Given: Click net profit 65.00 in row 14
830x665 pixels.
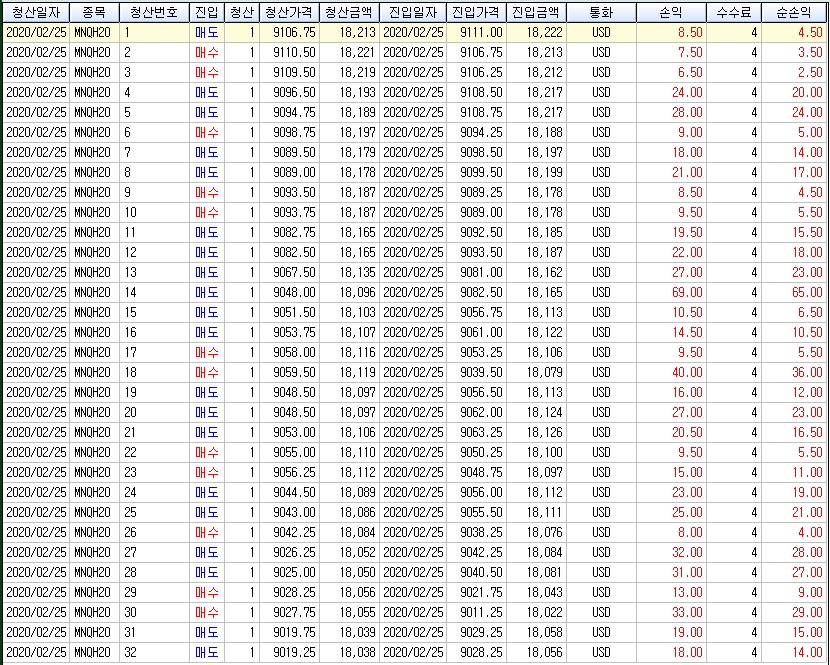Looking at the screenshot, I should coord(807,292).
